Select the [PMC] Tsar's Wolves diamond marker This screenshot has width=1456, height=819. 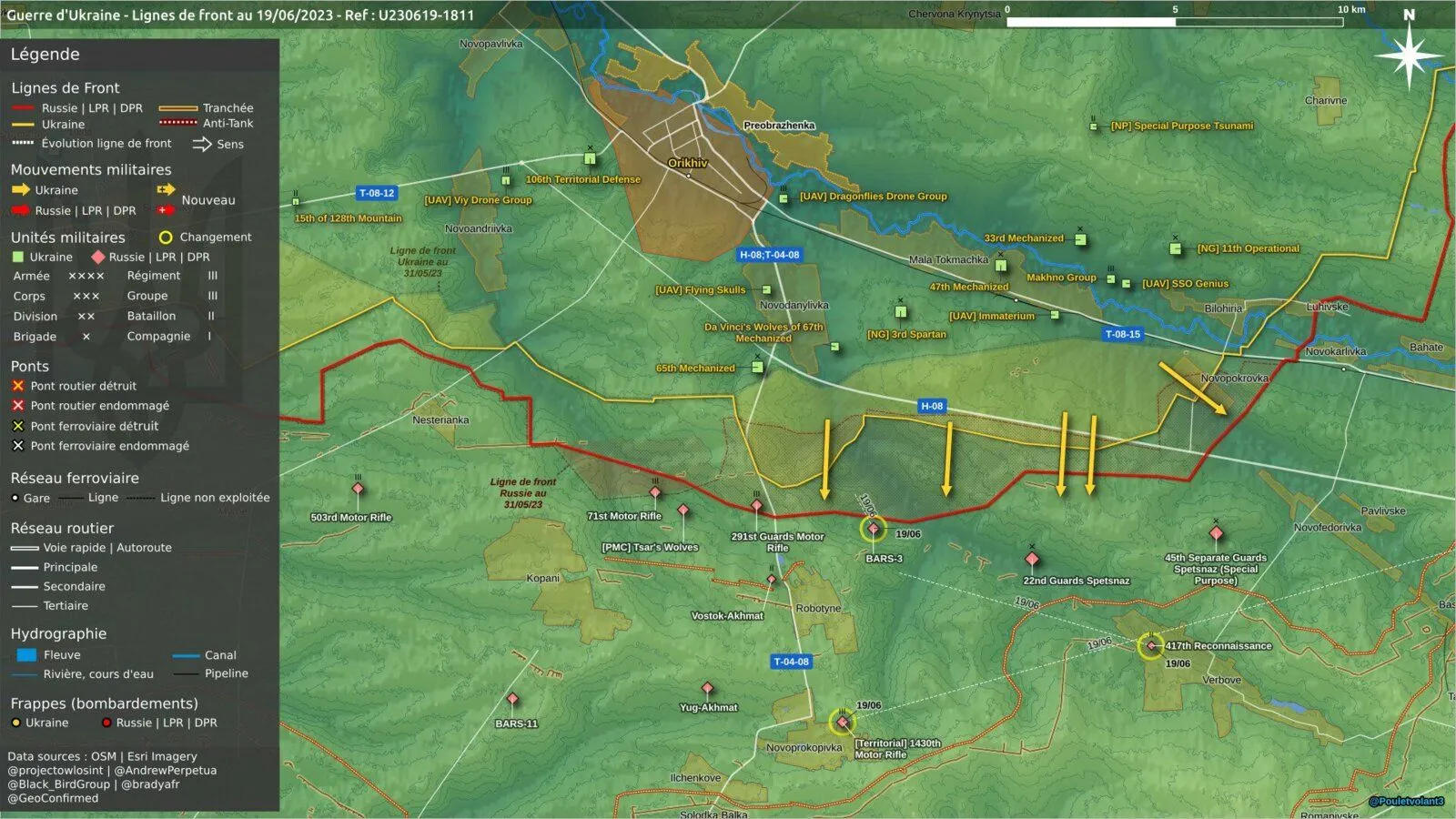click(x=682, y=511)
